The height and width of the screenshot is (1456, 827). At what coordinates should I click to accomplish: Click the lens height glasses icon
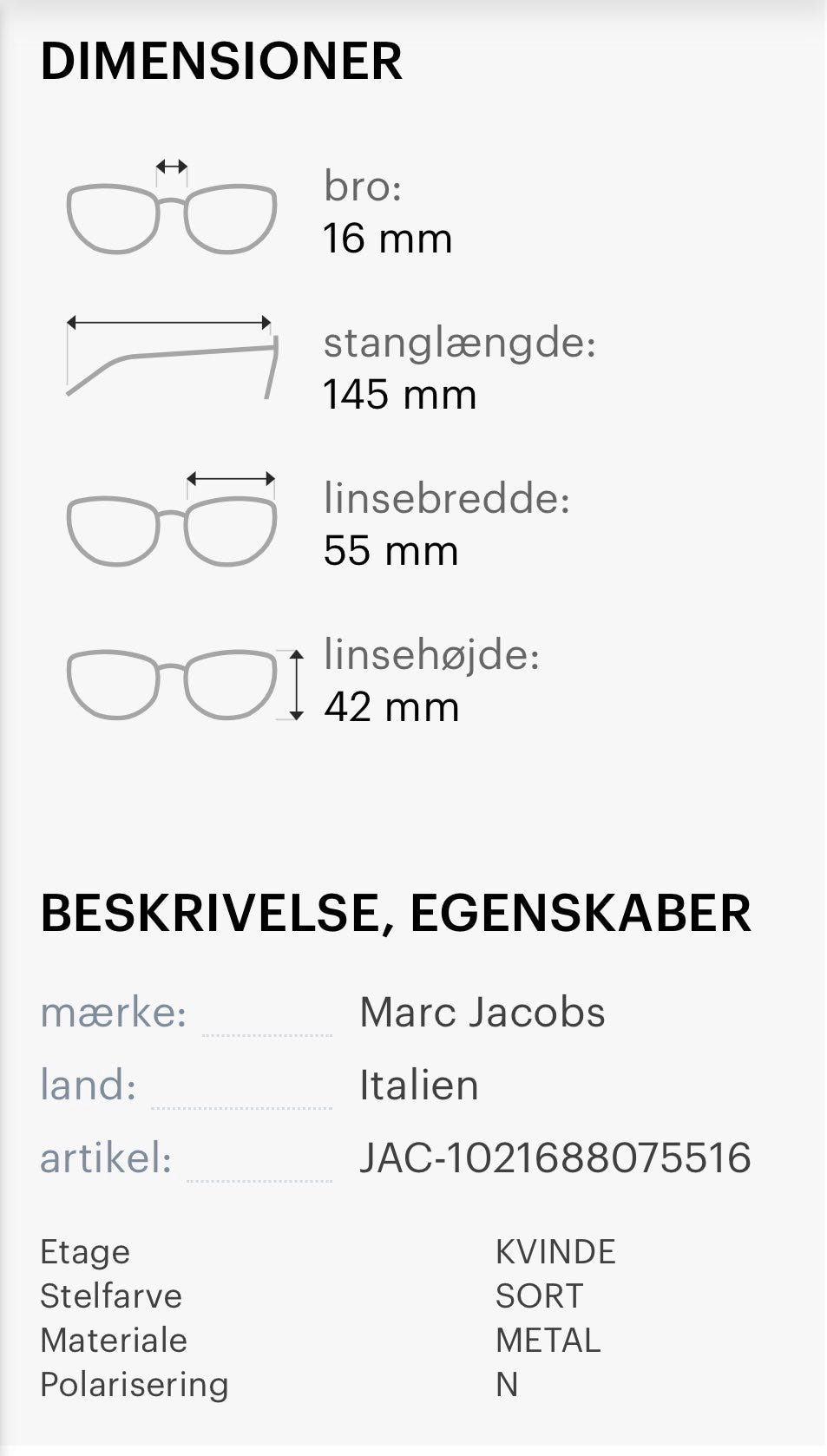184,684
